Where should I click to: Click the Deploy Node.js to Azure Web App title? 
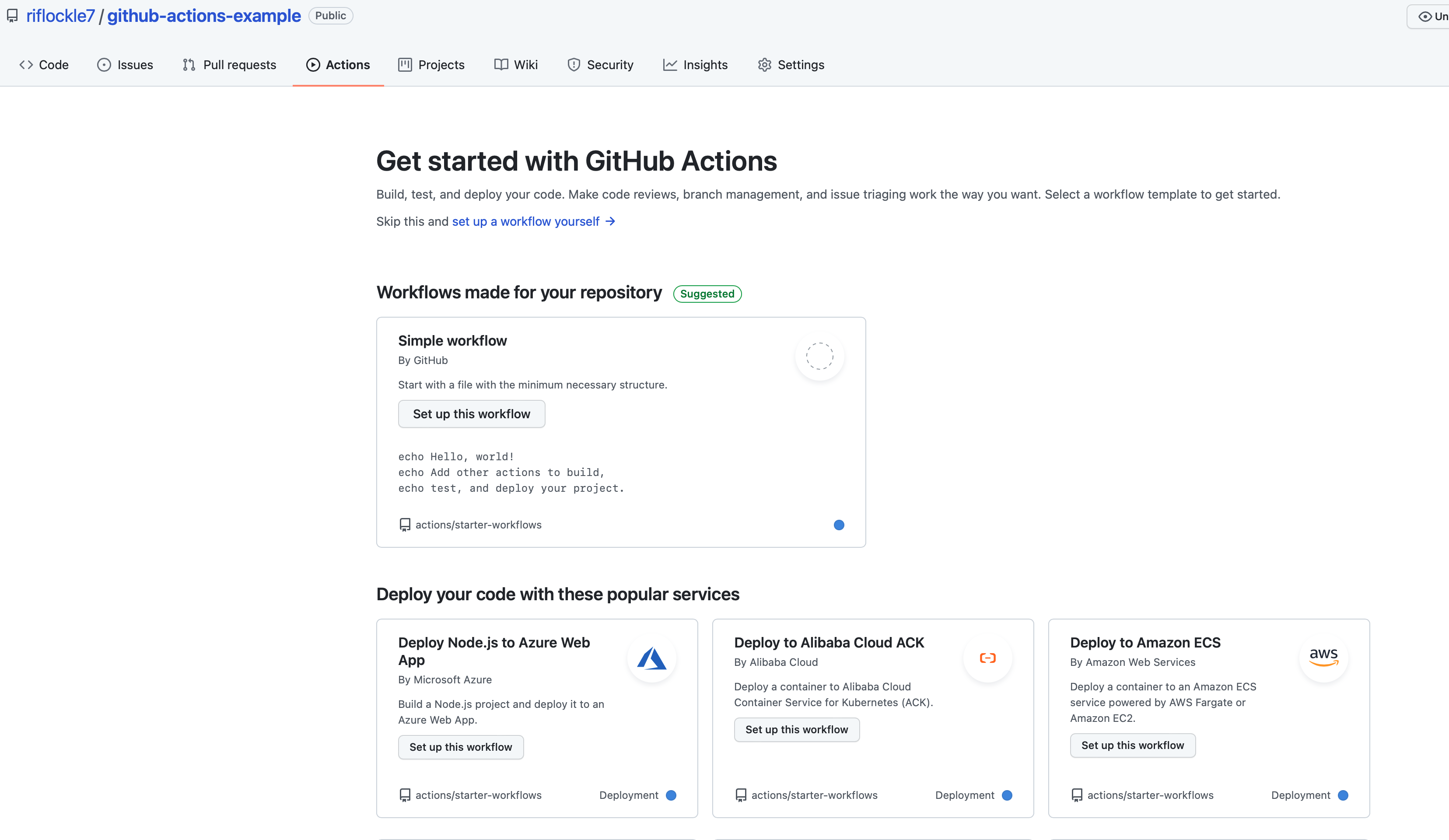[x=494, y=651]
